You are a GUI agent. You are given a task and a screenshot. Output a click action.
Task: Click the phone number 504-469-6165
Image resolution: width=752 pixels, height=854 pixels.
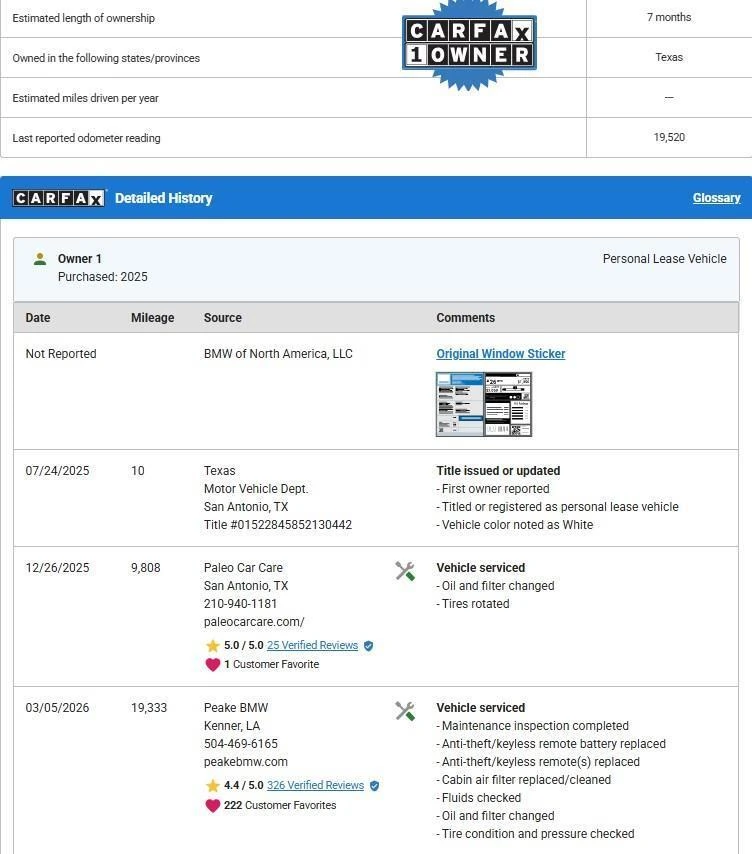pyautogui.click(x=241, y=743)
